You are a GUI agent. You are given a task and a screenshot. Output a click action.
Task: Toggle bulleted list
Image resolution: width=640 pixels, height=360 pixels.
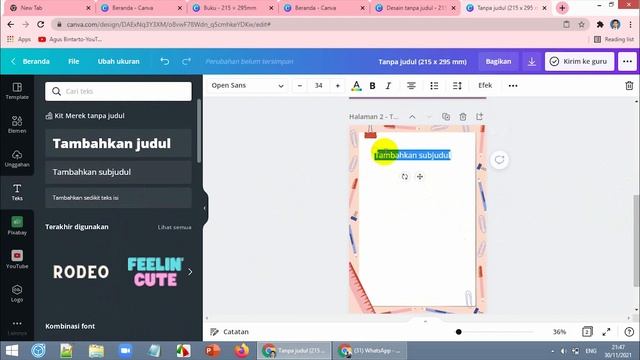point(434,86)
